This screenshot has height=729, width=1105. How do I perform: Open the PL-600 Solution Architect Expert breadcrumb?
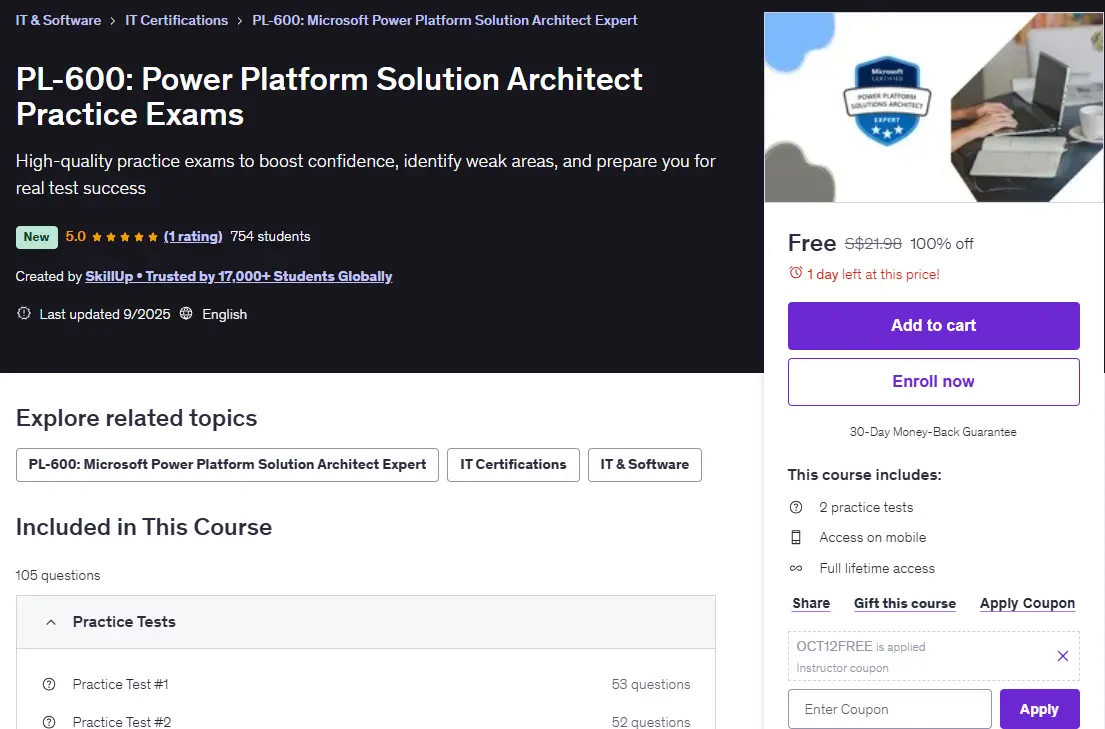point(445,20)
